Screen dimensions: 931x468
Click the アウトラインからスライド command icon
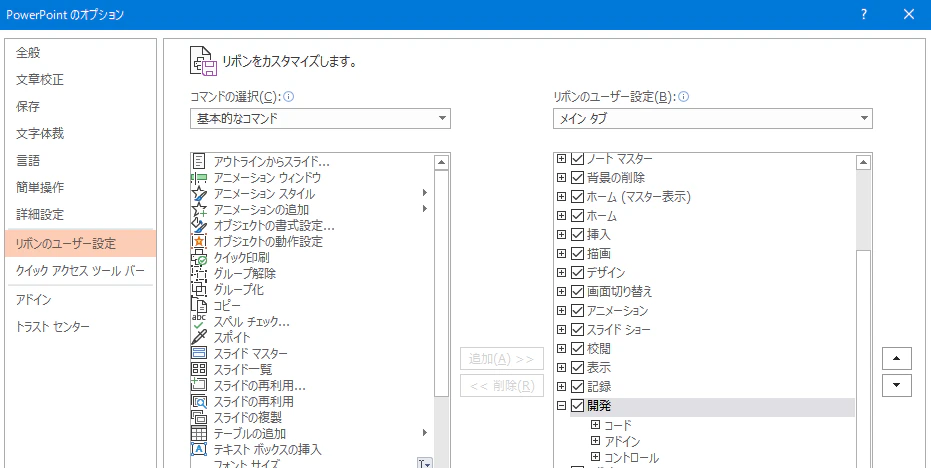click(x=200, y=162)
